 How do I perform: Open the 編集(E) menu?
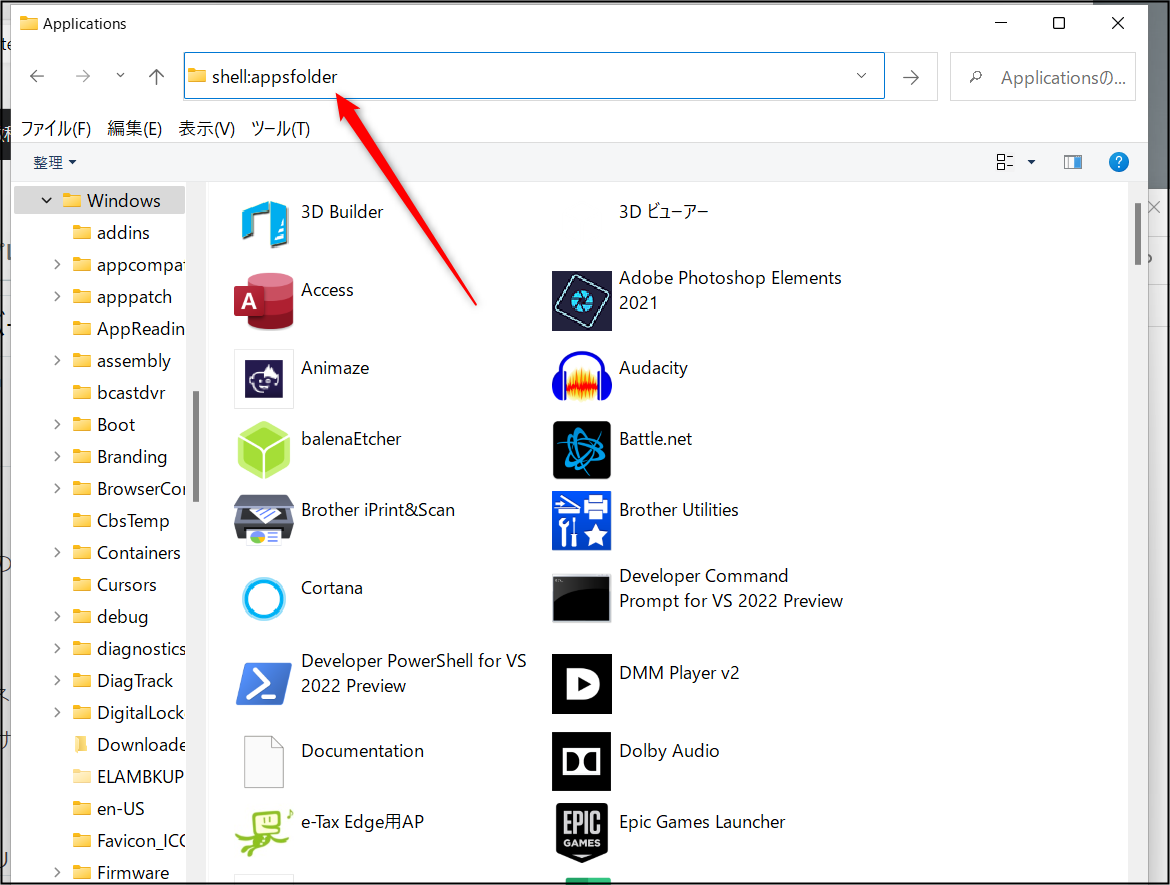pyautogui.click(x=134, y=128)
